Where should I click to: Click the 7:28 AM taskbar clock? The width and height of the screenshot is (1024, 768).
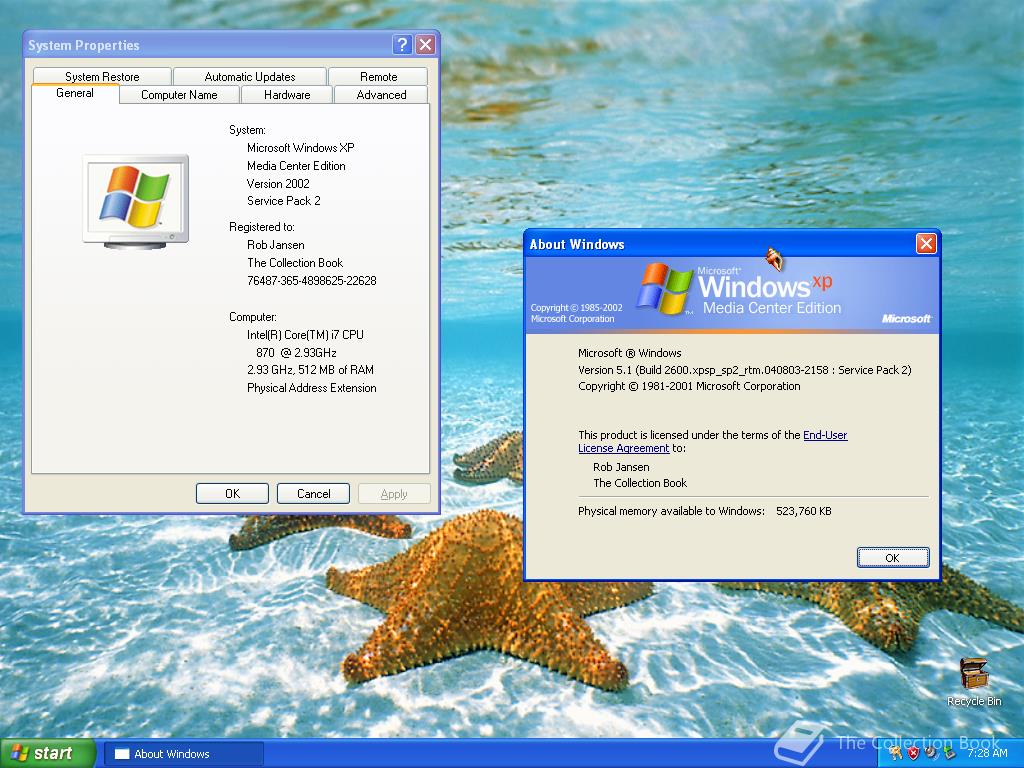987,753
